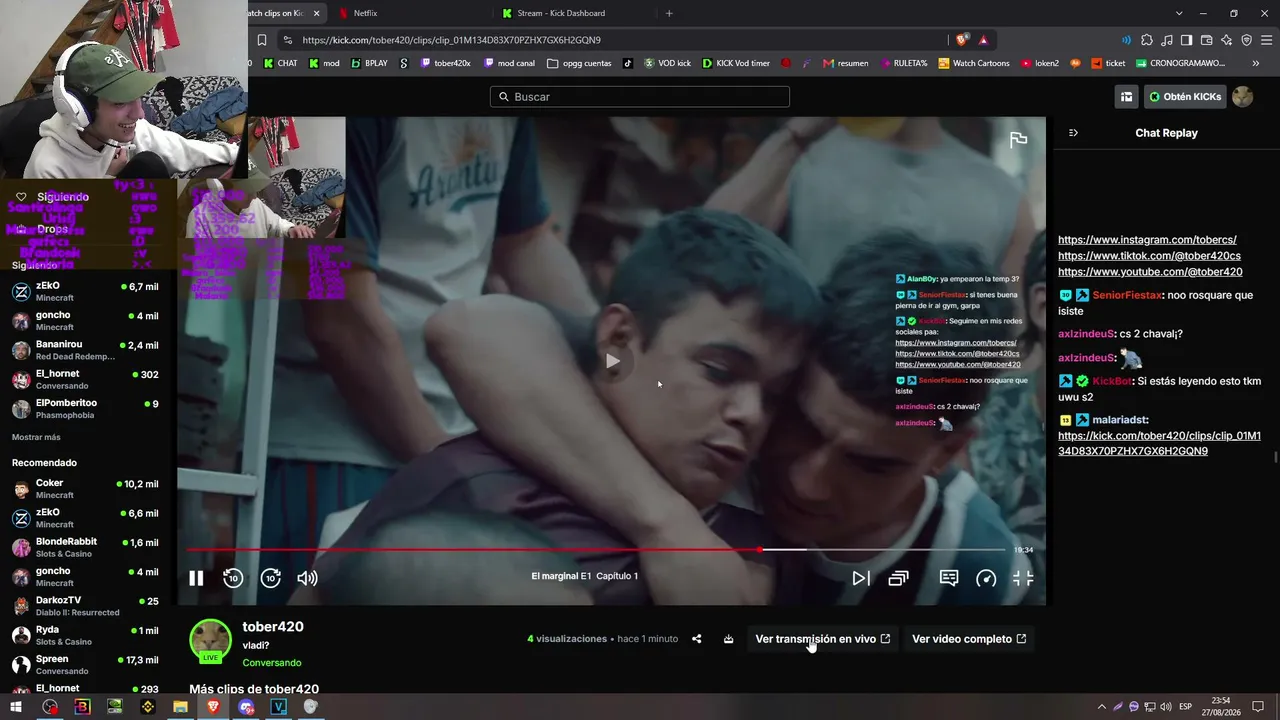The width and height of the screenshot is (1280, 720).
Task: Open the Watch Cartoons bookmark
Action: click(973, 63)
